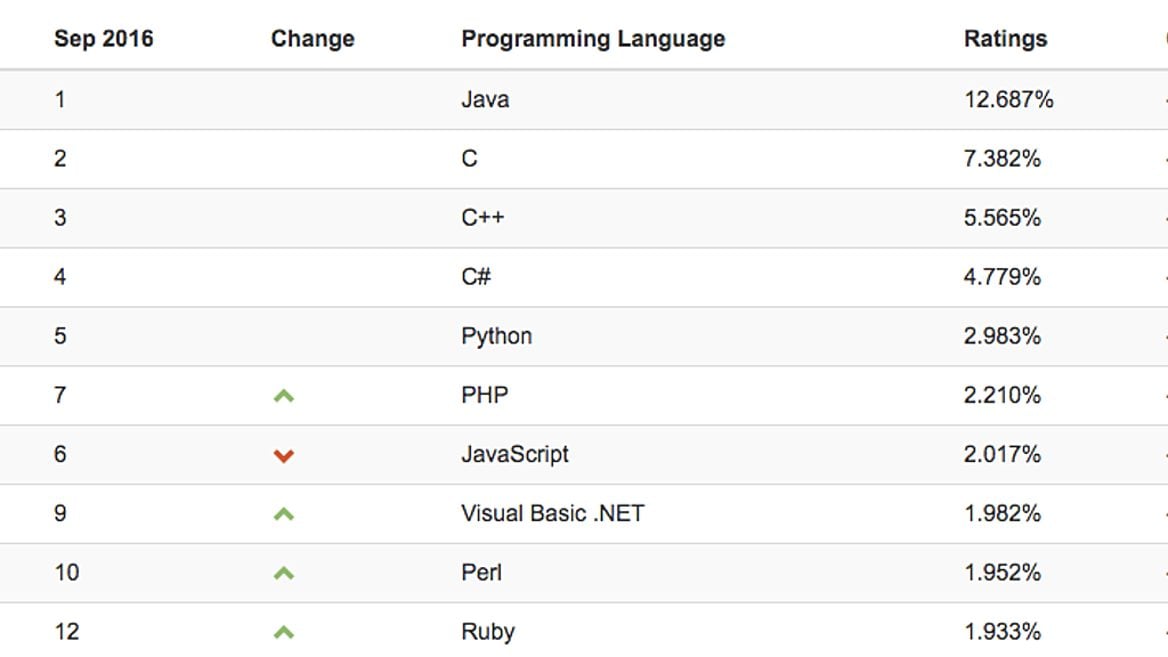Sort by the Ratings column header
The width and height of the screenshot is (1168, 657).
coord(1004,38)
